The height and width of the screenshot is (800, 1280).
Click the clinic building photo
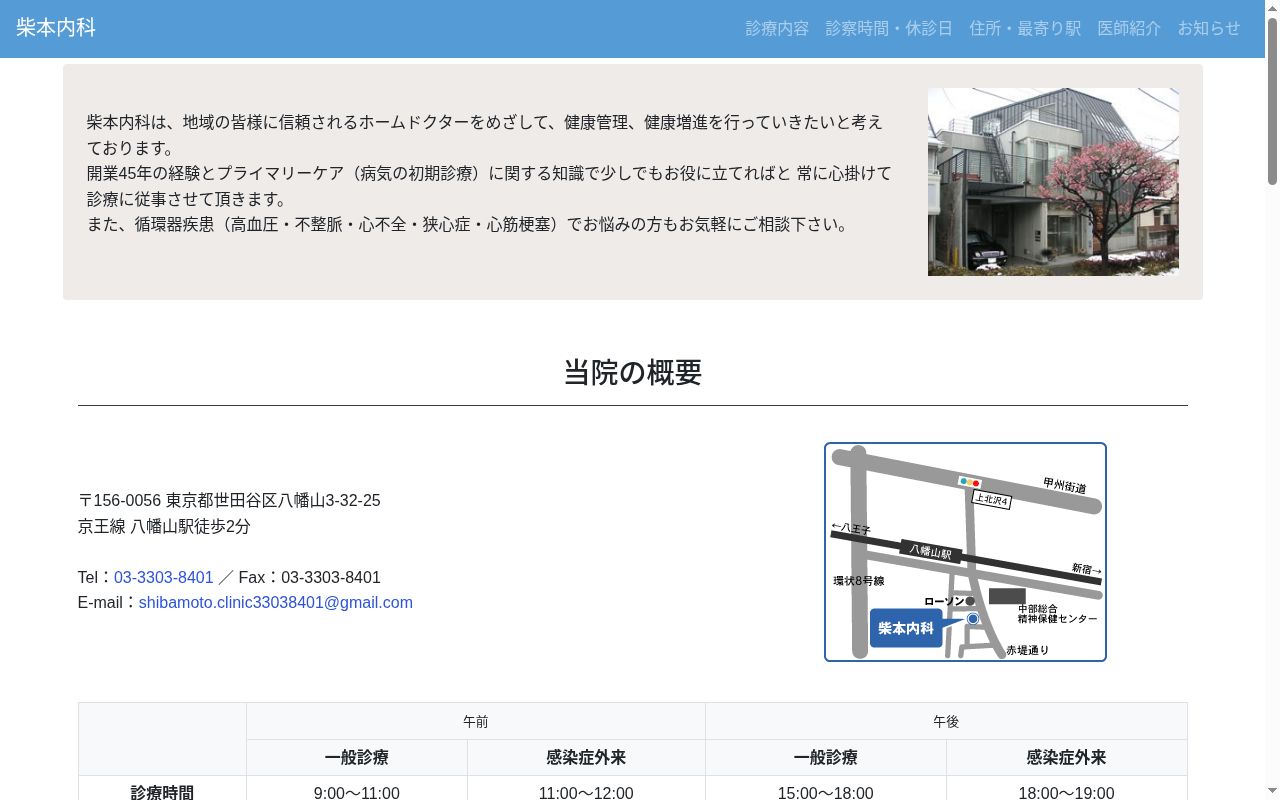click(x=1053, y=182)
